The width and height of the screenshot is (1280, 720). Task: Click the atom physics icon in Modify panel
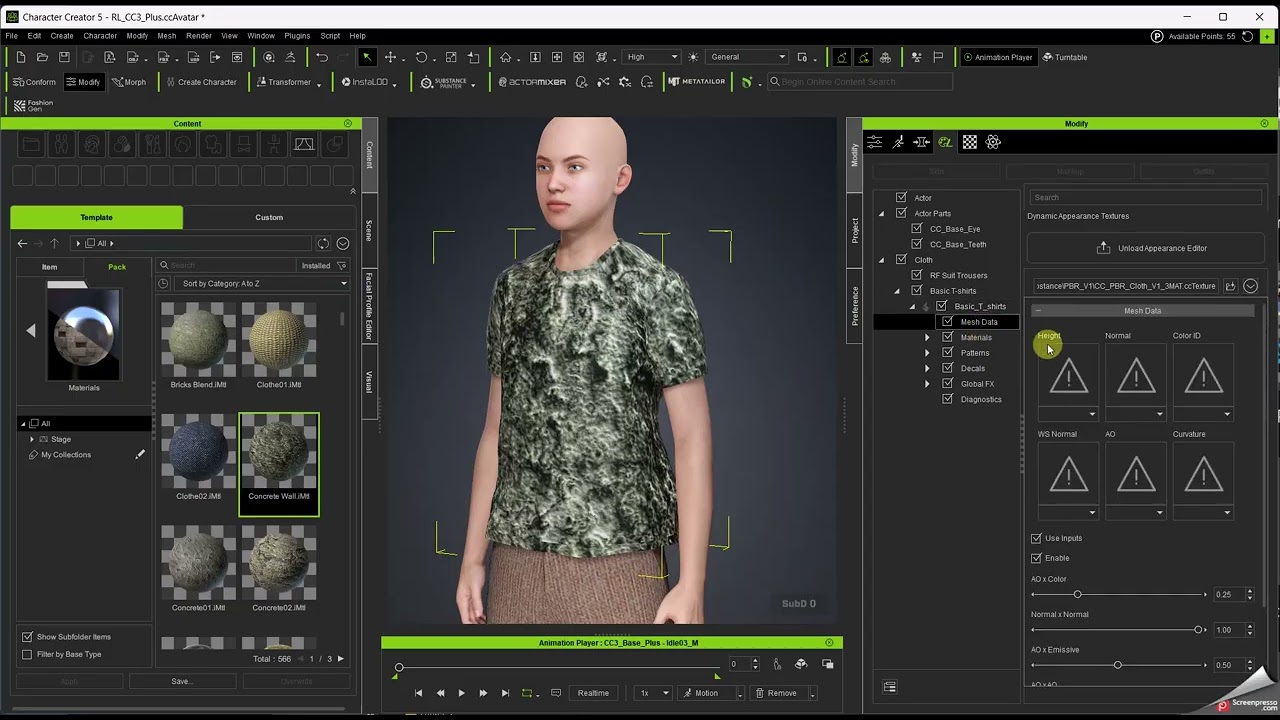pos(993,143)
